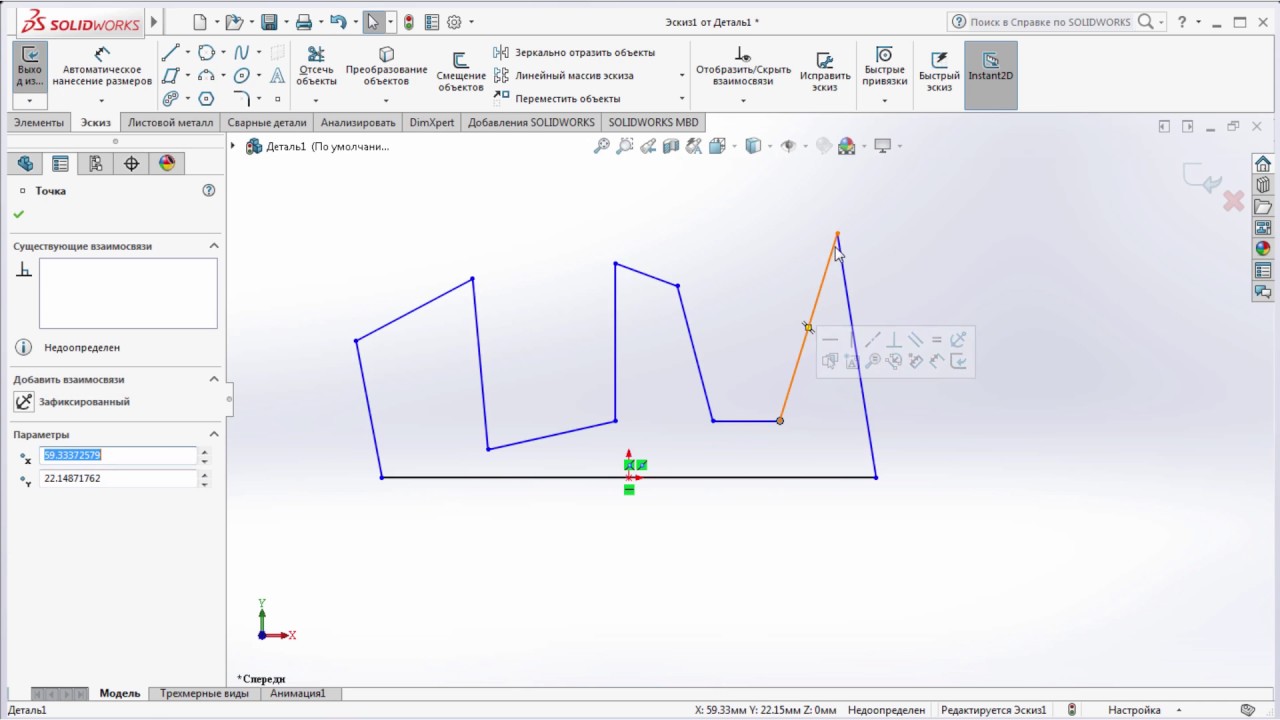Open help for Точка property panel
The image size is (1280, 720).
(209, 190)
